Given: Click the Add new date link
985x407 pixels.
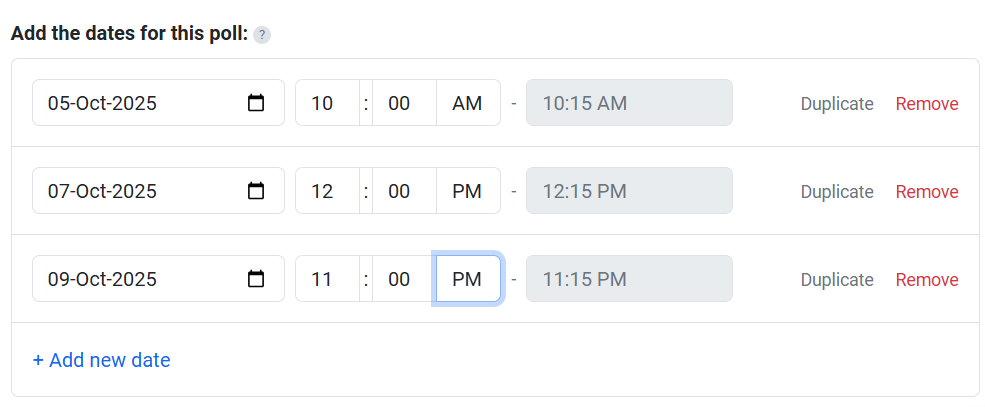Looking at the screenshot, I should point(101,360).
